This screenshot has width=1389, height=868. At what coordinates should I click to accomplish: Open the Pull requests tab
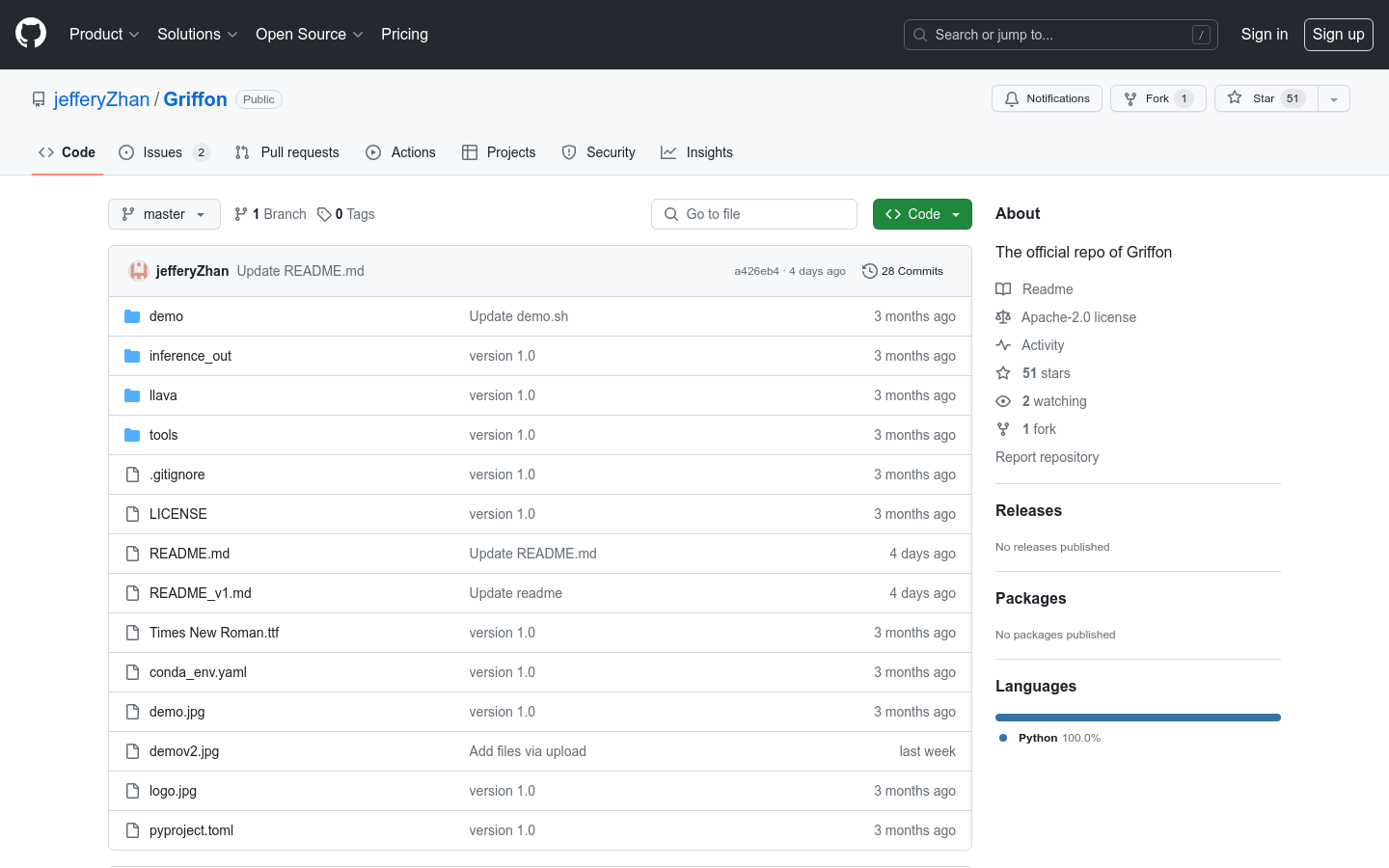point(286,152)
